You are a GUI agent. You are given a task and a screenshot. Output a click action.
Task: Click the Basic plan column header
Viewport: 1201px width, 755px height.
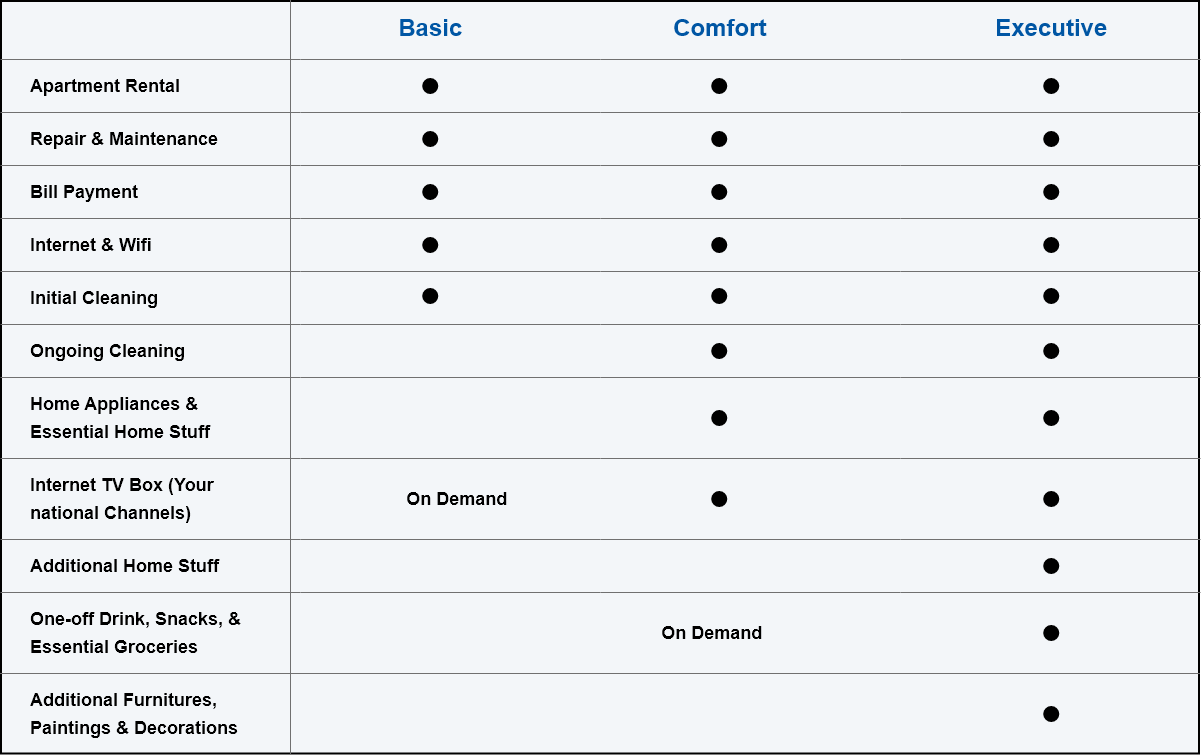tap(430, 28)
